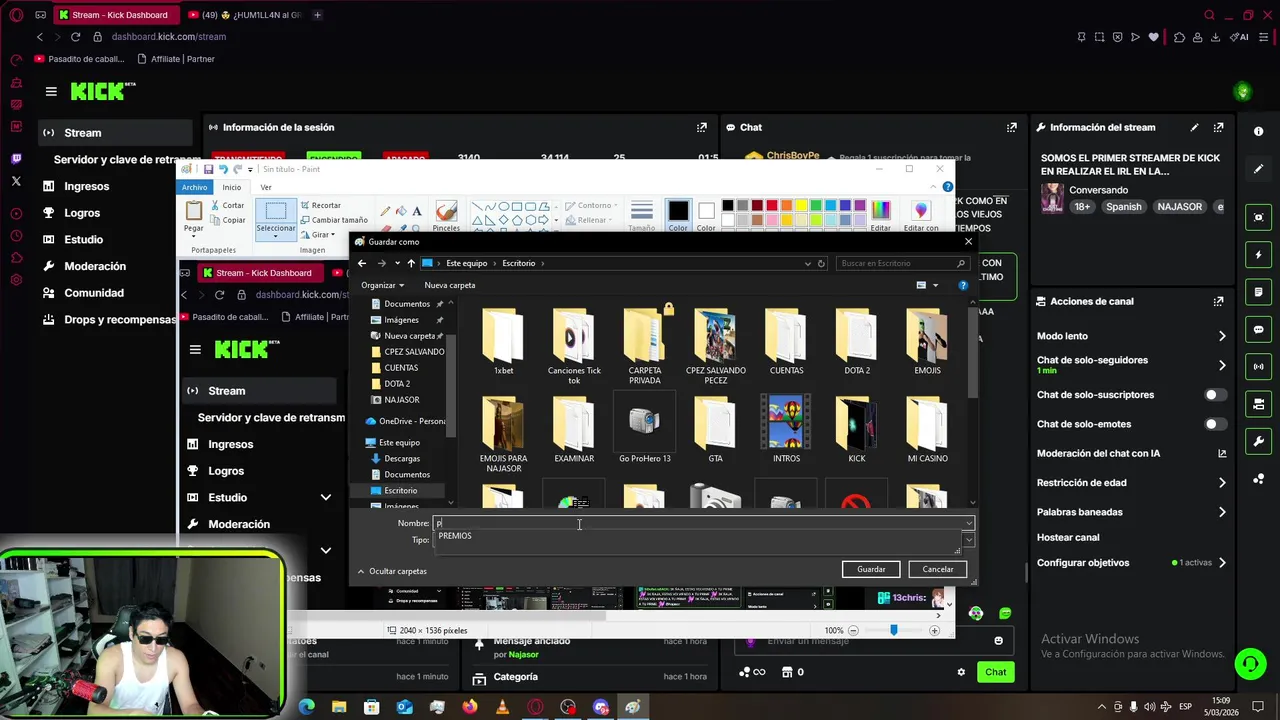The height and width of the screenshot is (720, 1280).
Task: Select the Go ProHero 13 item
Action: tap(645, 429)
